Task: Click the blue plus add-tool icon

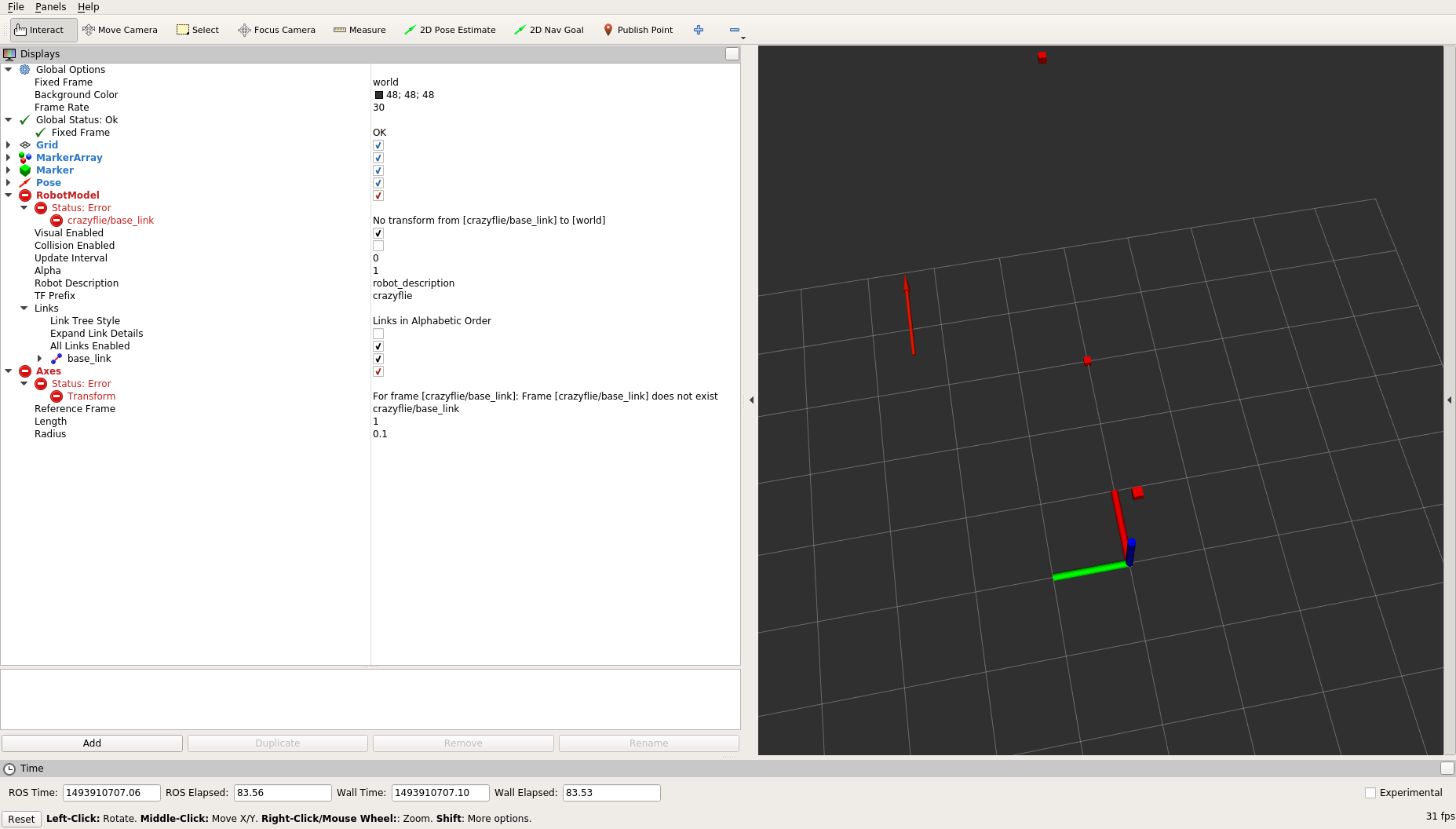Action: [699, 30]
